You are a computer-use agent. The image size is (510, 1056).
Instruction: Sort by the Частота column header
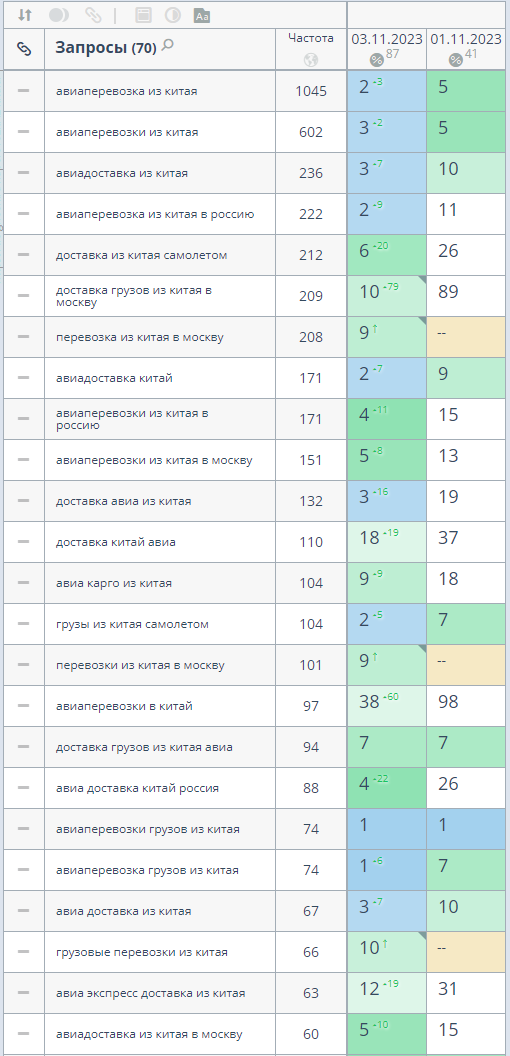(311, 38)
